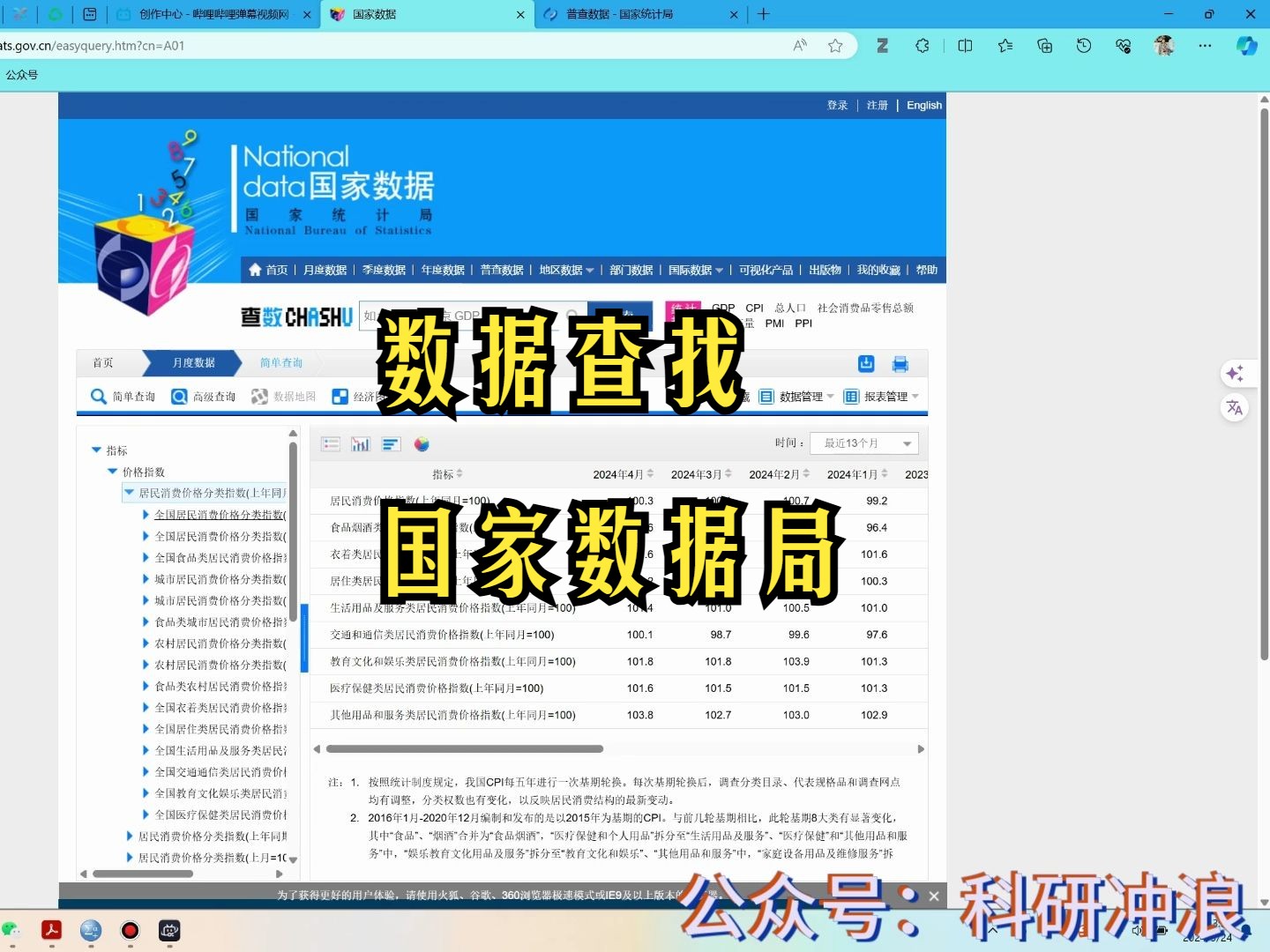Open 高级查询 advanced query tool
The width and height of the screenshot is (1270, 952).
pos(204,397)
